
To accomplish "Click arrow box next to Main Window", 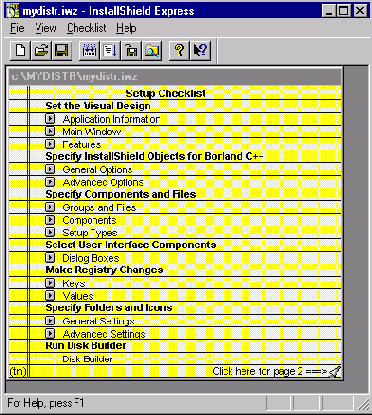I will click(x=50, y=131).
